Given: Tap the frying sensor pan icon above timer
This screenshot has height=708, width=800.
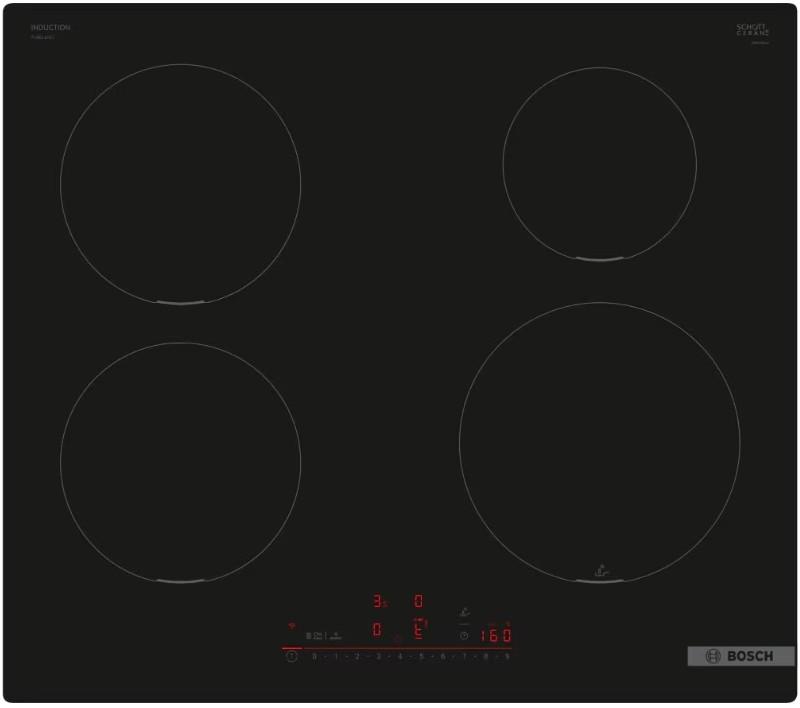Looking at the screenshot, I should click(463, 613).
